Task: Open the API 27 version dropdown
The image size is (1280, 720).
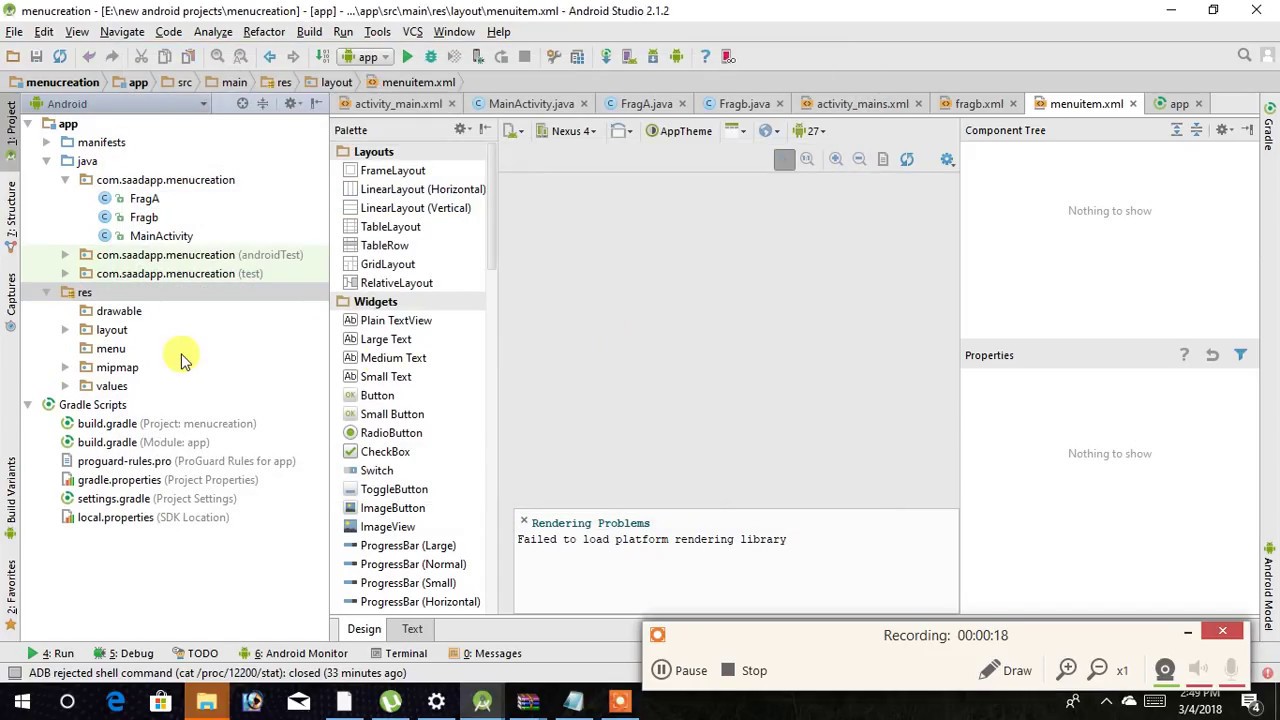Action: tap(810, 131)
